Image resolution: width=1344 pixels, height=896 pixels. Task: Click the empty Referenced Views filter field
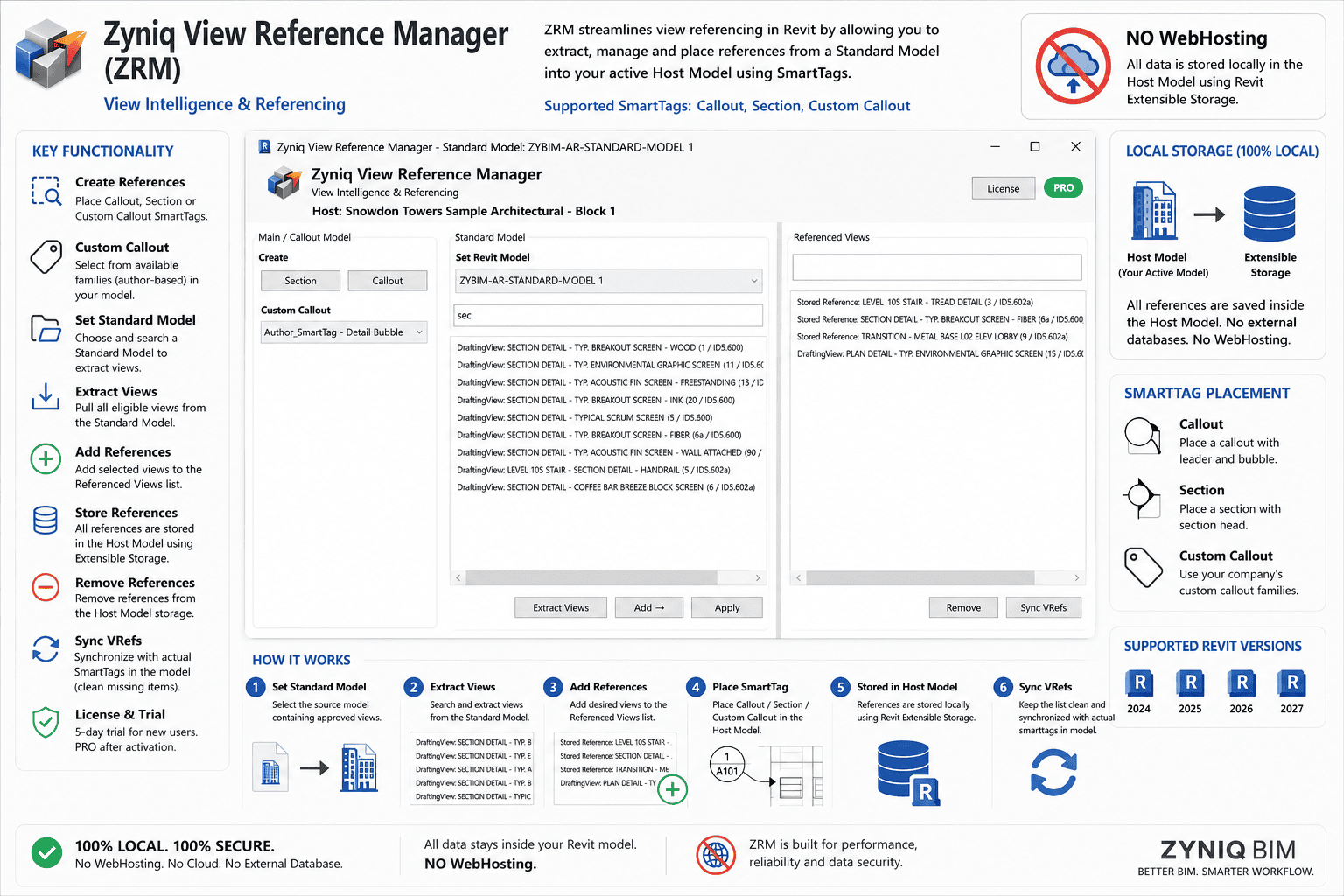[x=937, y=267]
